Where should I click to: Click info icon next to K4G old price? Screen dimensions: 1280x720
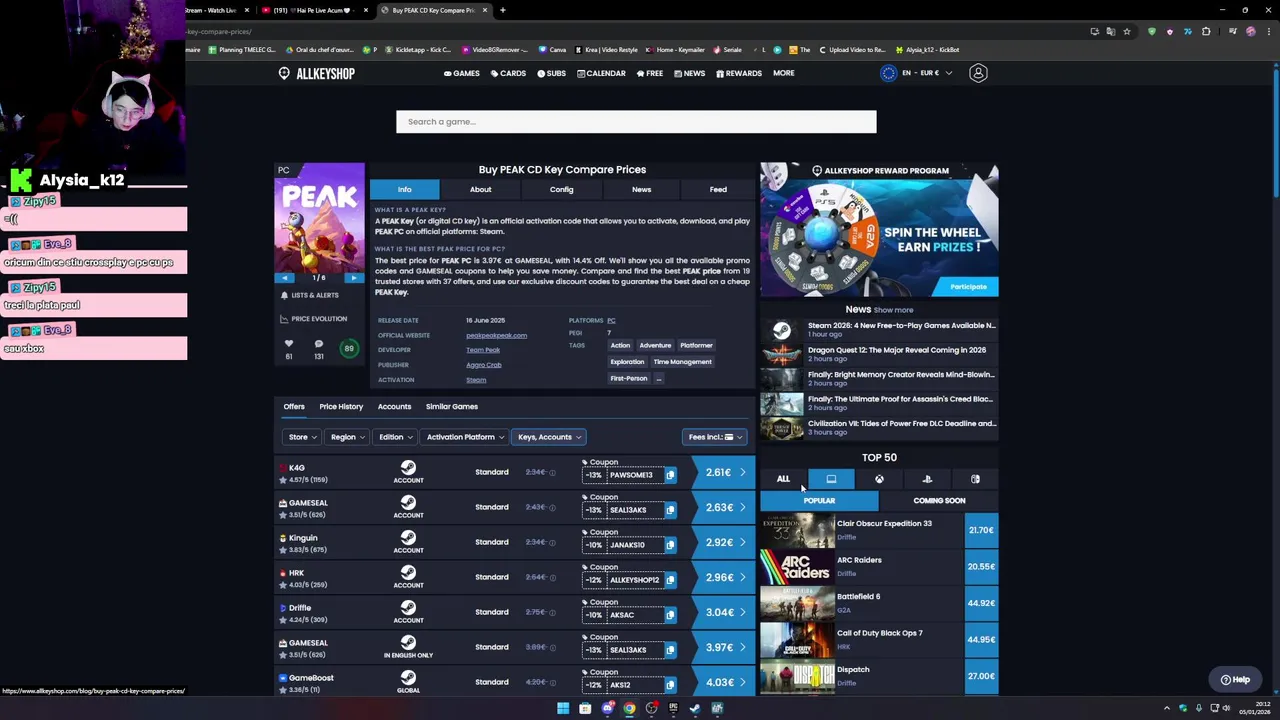pyautogui.click(x=552, y=473)
